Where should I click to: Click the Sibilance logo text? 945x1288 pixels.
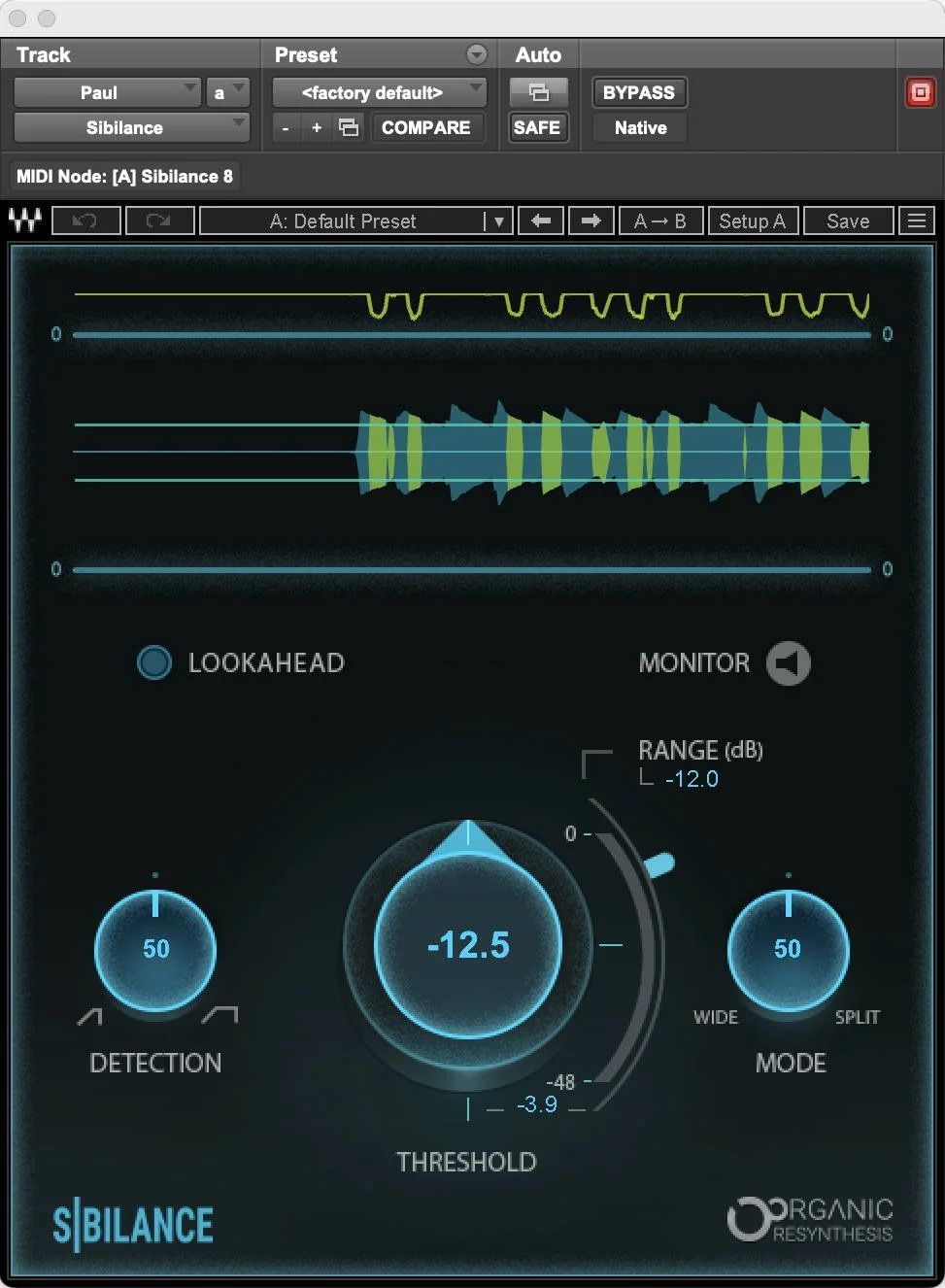[x=133, y=1225]
